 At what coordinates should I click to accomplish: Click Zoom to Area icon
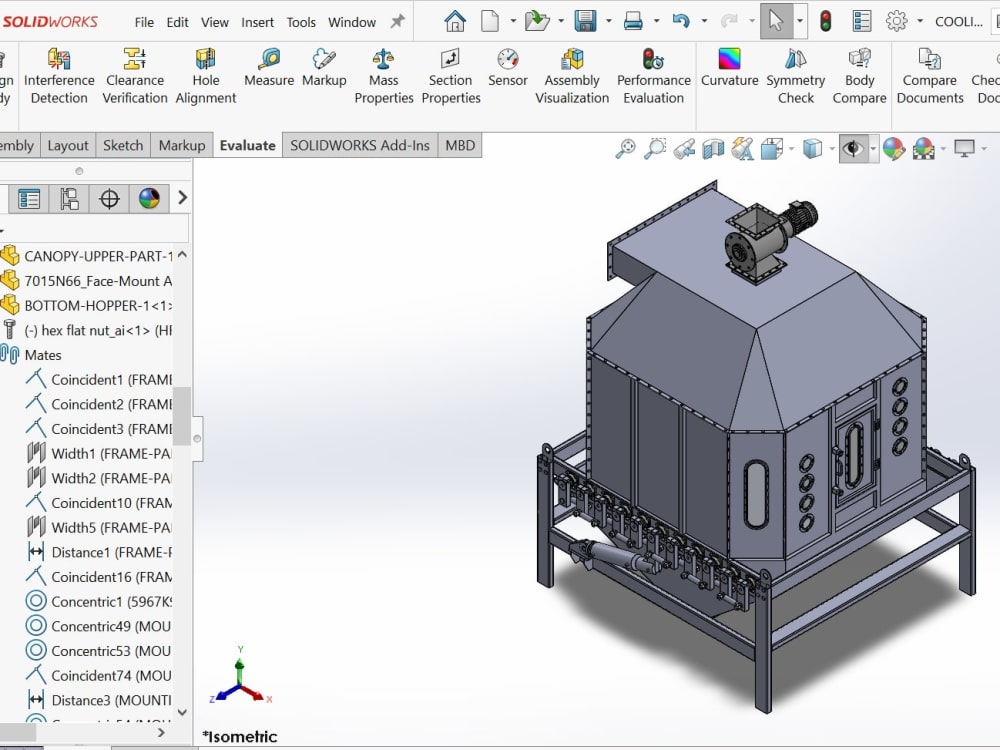click(654, 149)
